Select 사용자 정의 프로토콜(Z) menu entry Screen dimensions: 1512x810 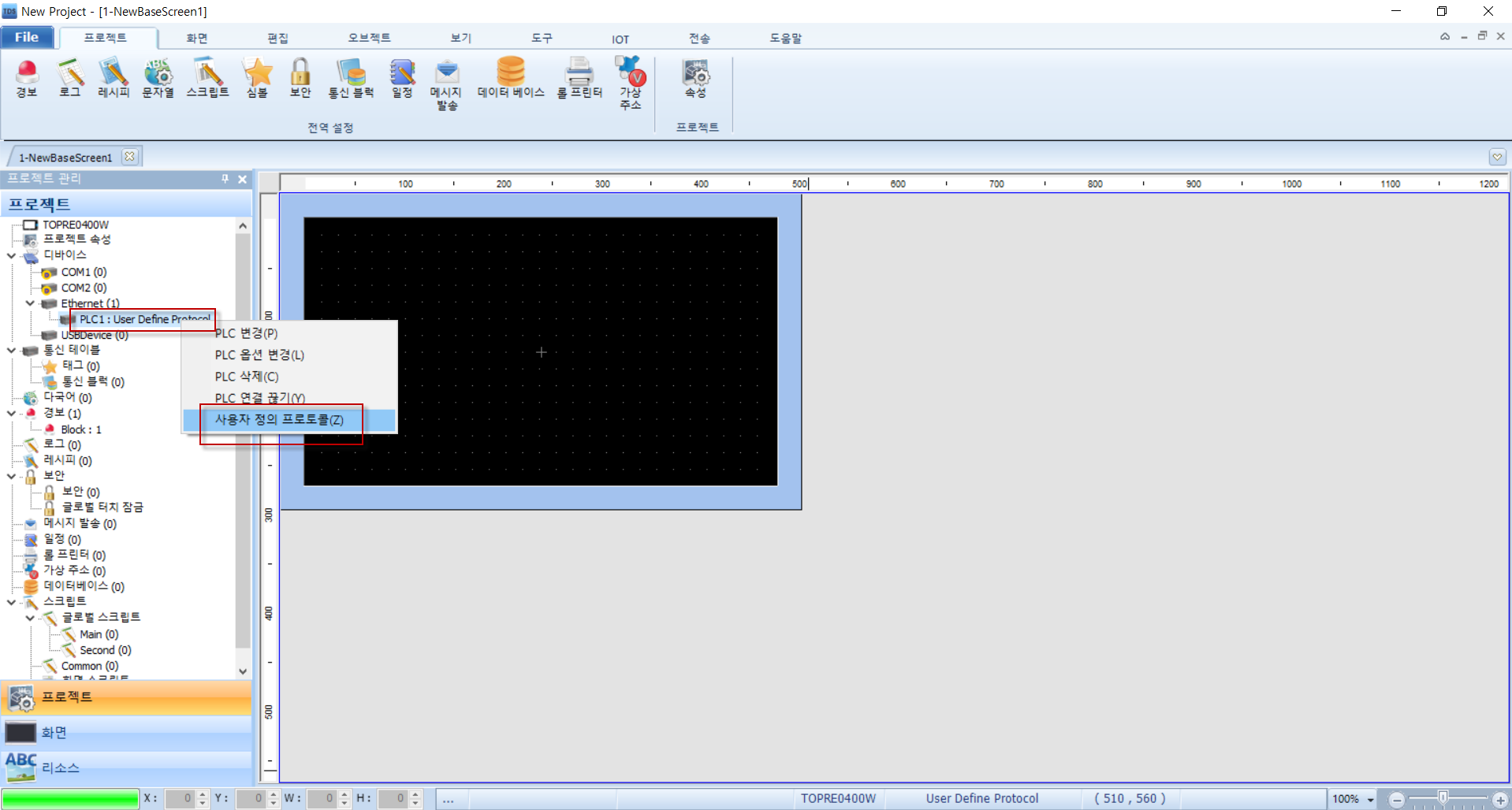click(289, 420)
